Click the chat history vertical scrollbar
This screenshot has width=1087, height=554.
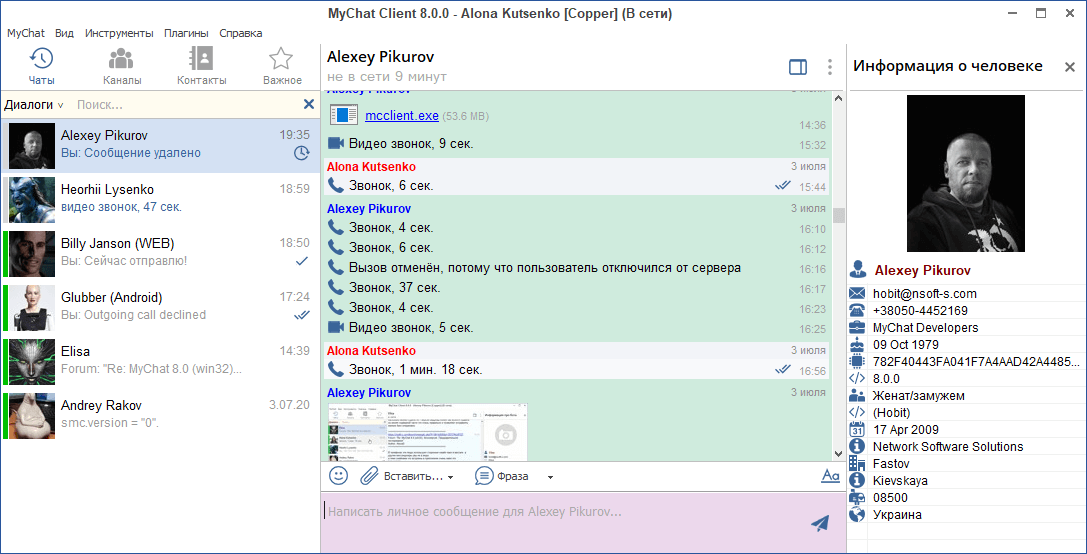point(839,215)
